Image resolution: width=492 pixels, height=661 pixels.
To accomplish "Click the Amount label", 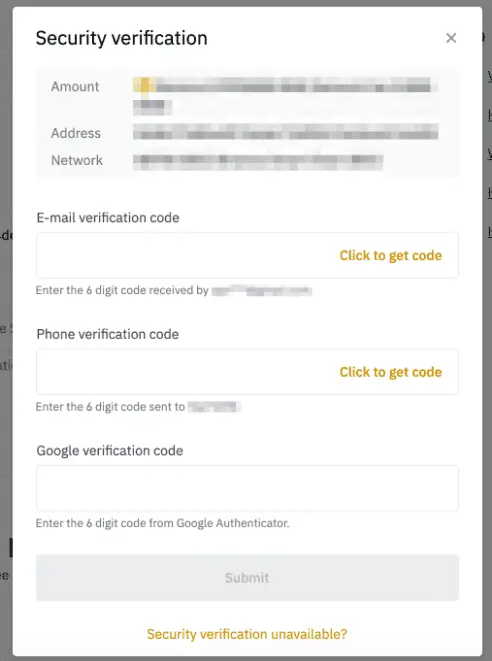I will click(75, 86).
